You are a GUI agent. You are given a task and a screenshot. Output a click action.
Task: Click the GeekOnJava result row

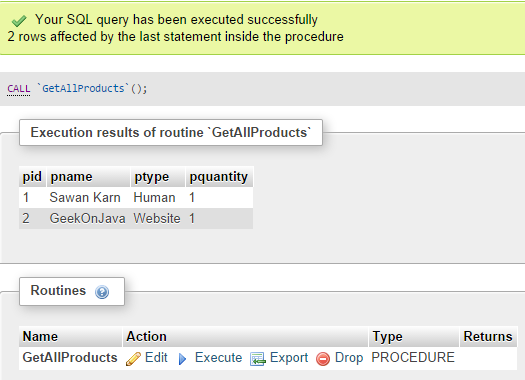[x=136, y=219]
